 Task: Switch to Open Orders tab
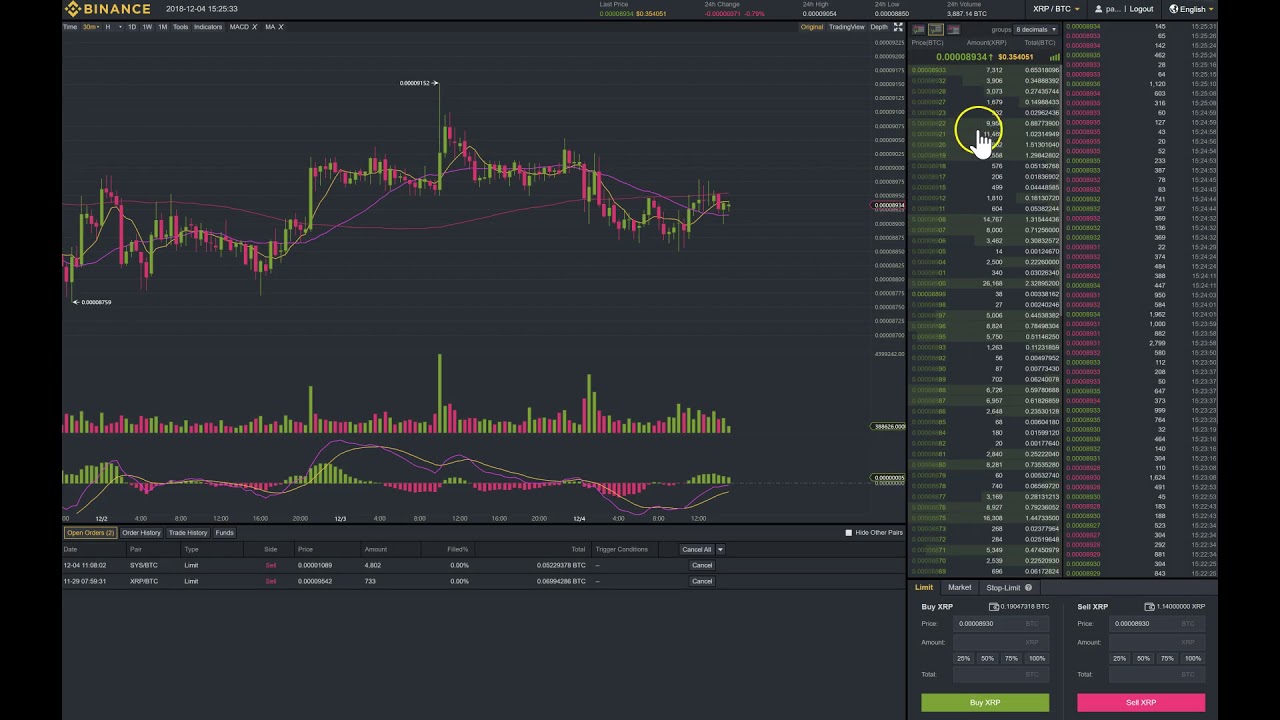(x=90, y=533)
